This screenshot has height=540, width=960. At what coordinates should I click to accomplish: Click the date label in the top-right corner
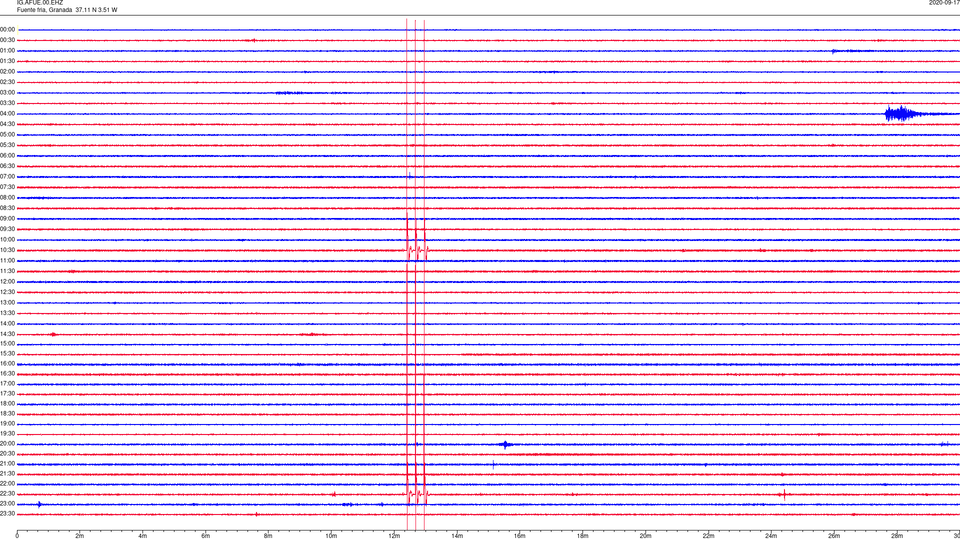[x=944, y=3]
